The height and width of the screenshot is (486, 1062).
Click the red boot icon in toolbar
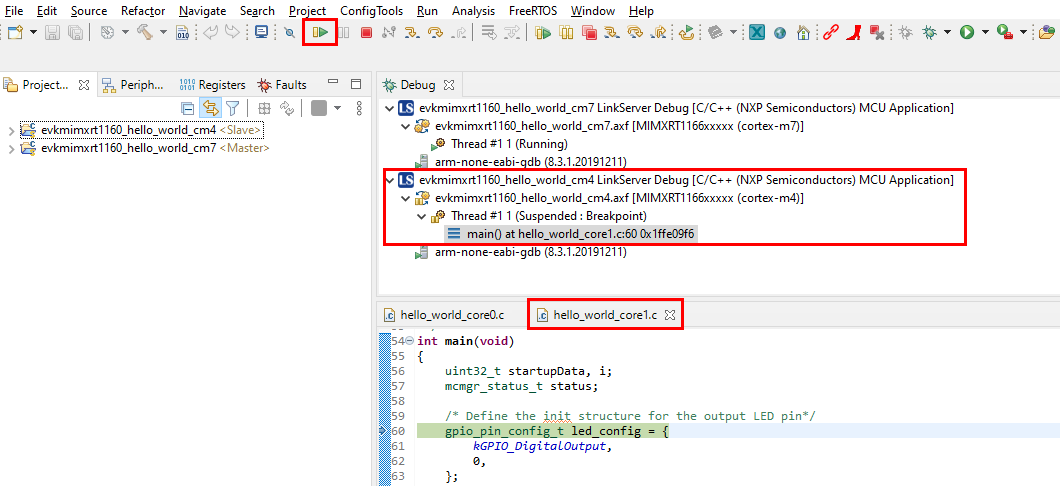point(853,33)
